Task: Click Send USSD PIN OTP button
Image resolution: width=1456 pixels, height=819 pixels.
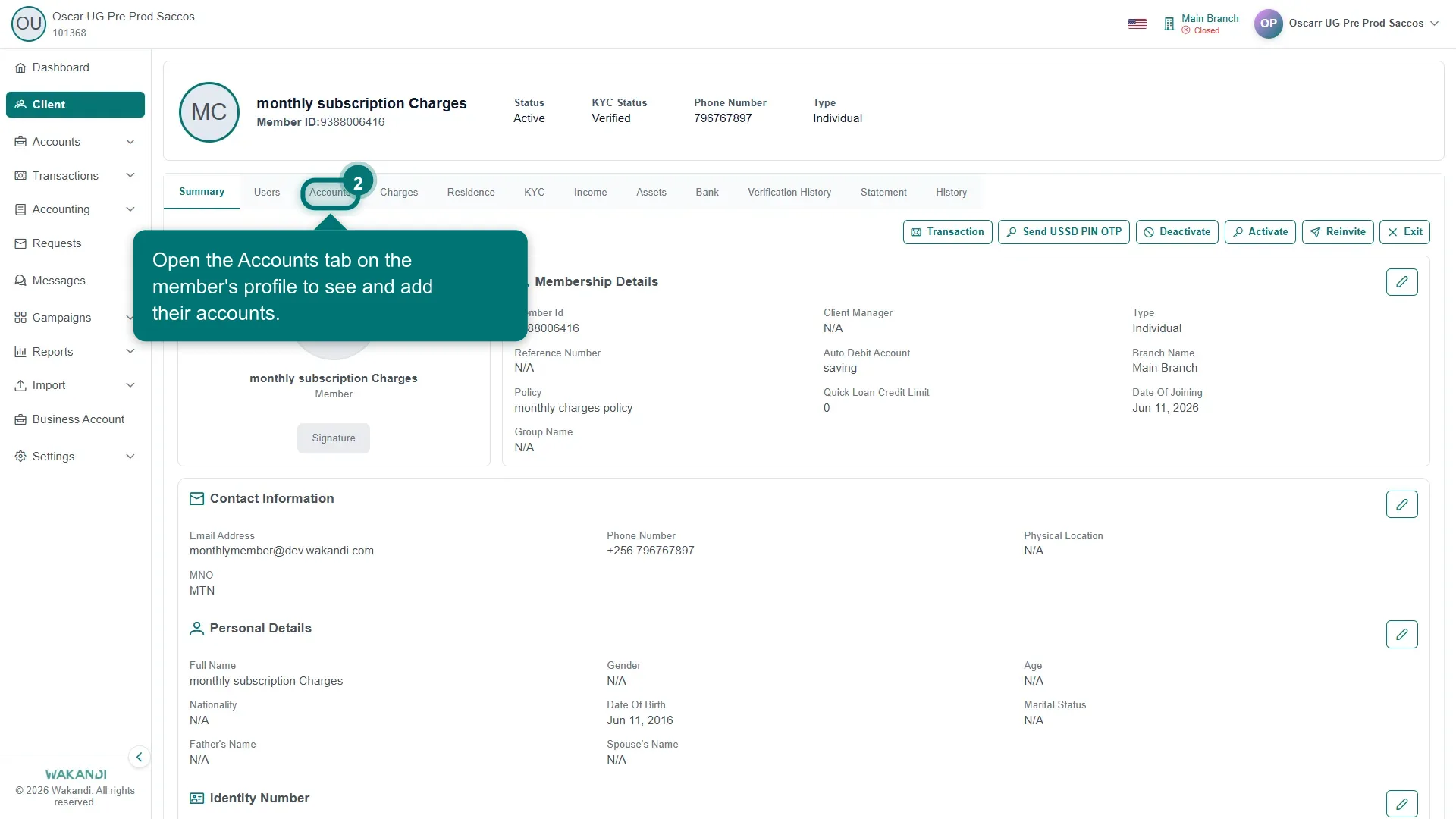Action: coord(1064,232)
